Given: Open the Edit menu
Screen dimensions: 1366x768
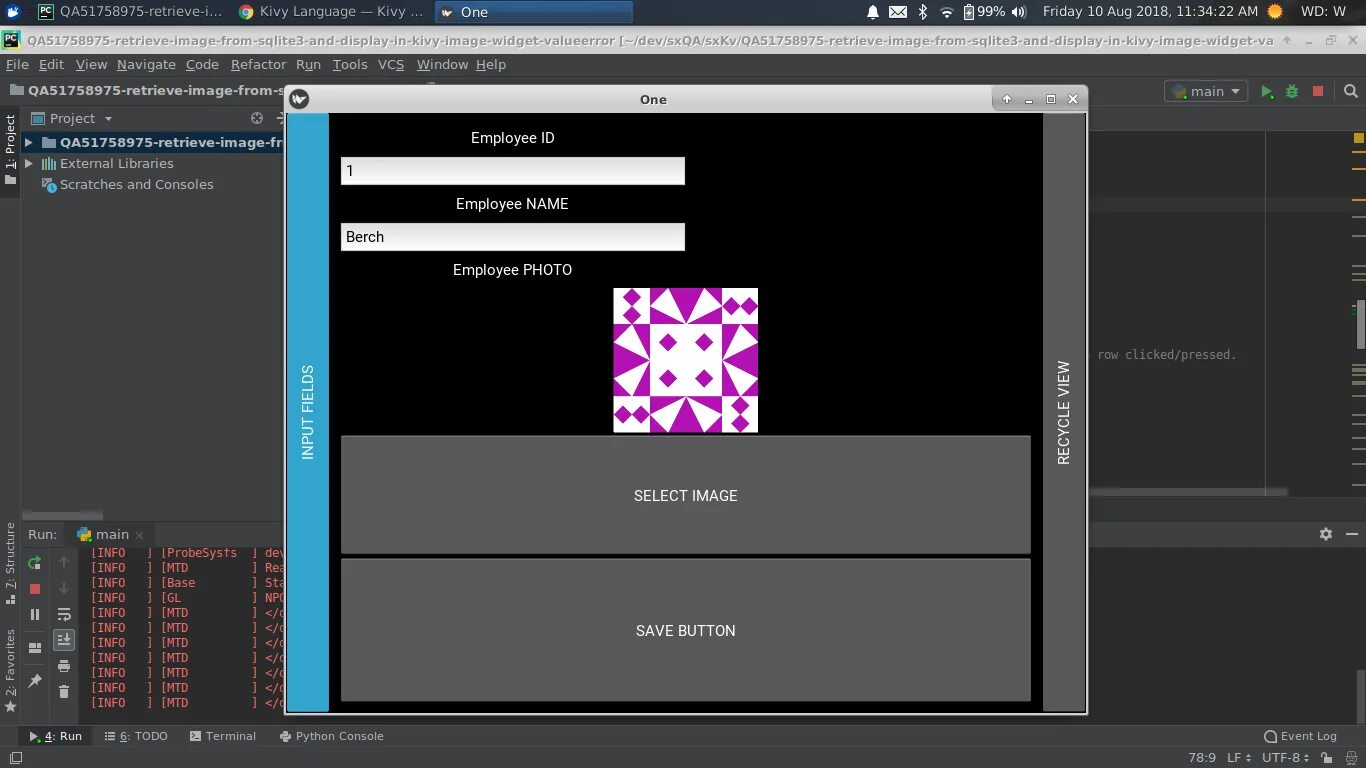Looking at the screenshot, I should 51,64.
